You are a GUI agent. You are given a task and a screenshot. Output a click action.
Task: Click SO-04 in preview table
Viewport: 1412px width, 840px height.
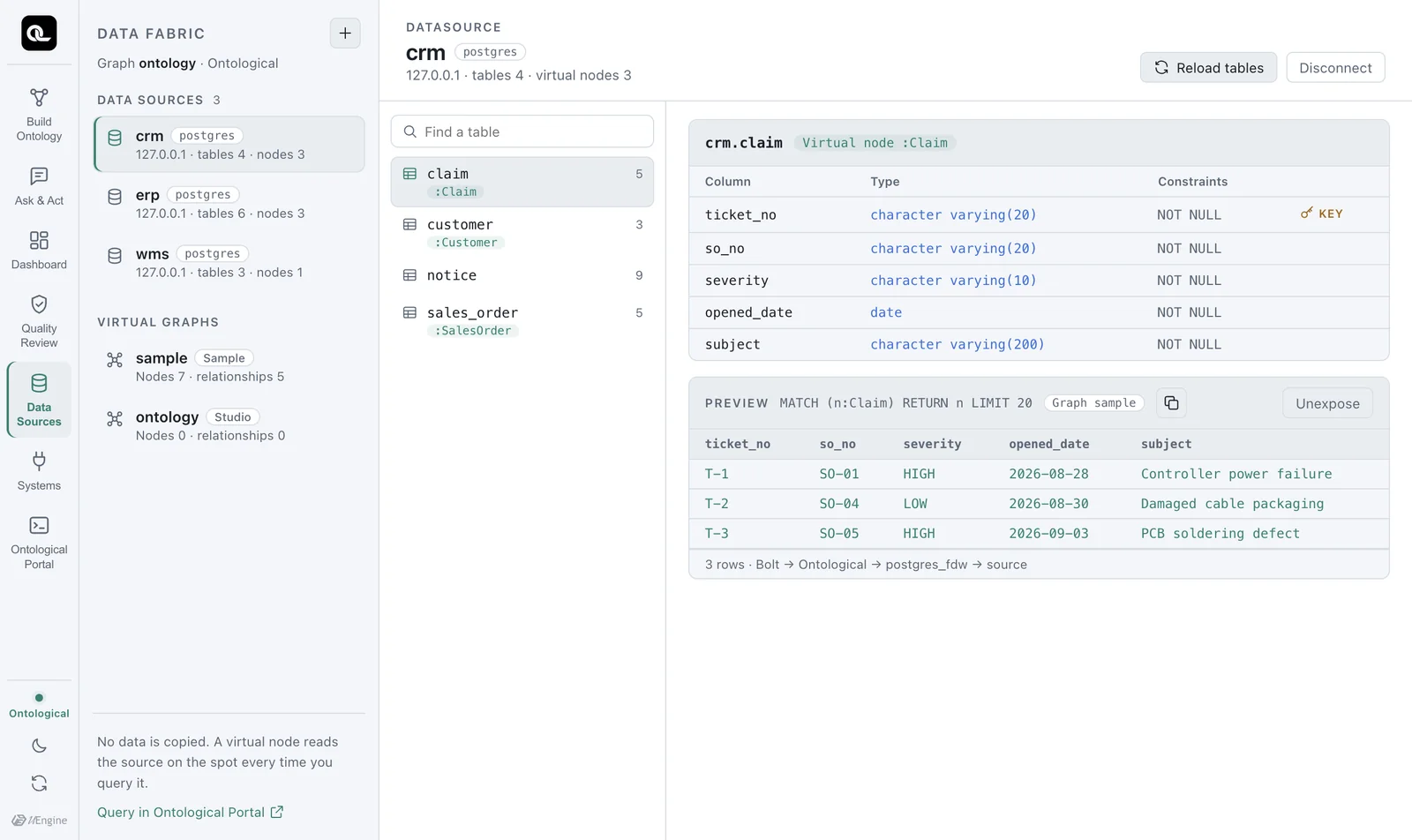click(839, 504)
